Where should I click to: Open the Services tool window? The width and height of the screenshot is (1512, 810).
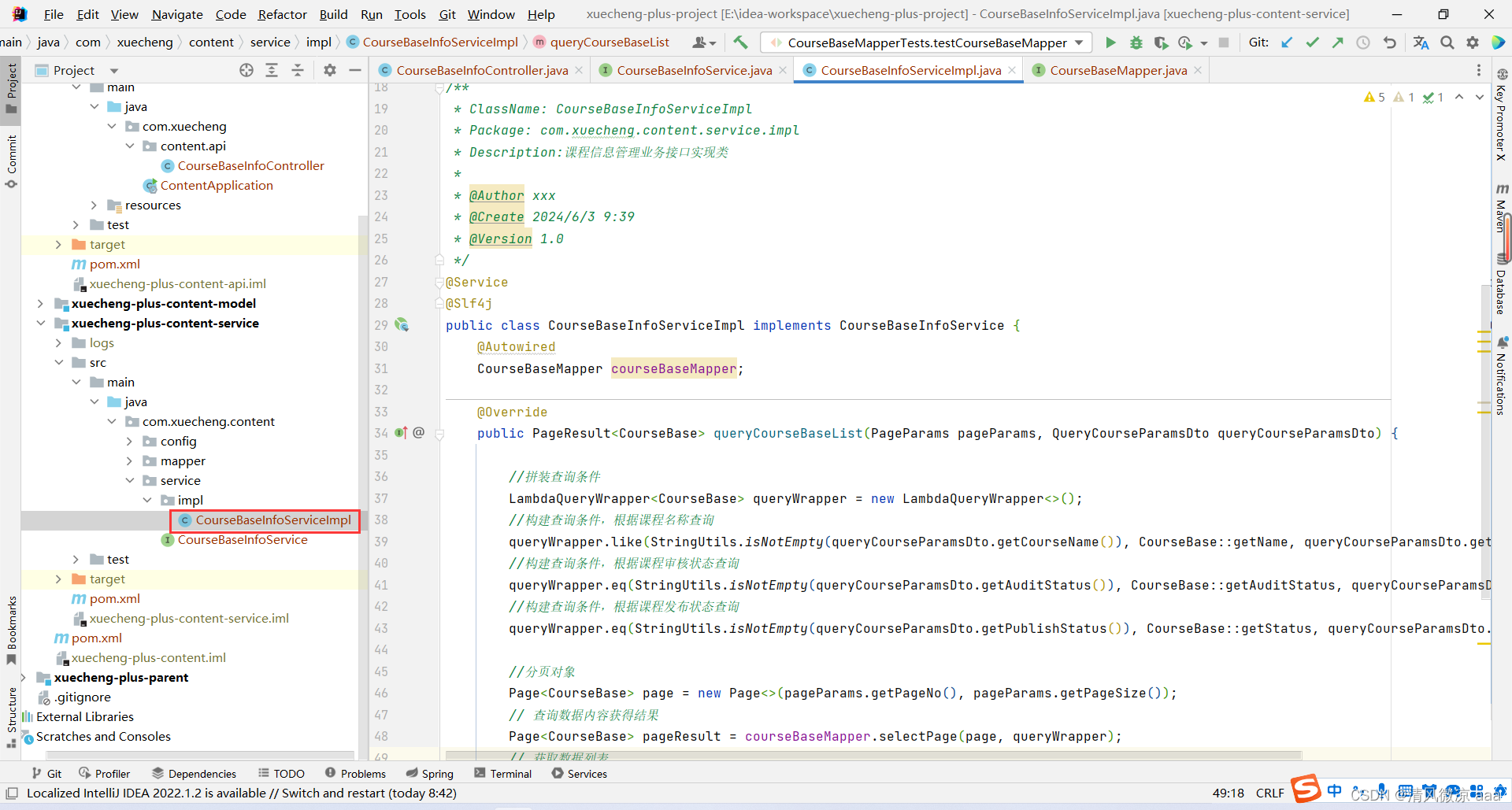(x=579, y=774)
